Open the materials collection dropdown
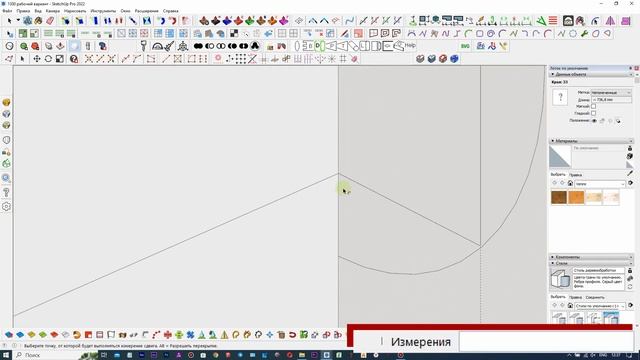 [x=600, y=184]
